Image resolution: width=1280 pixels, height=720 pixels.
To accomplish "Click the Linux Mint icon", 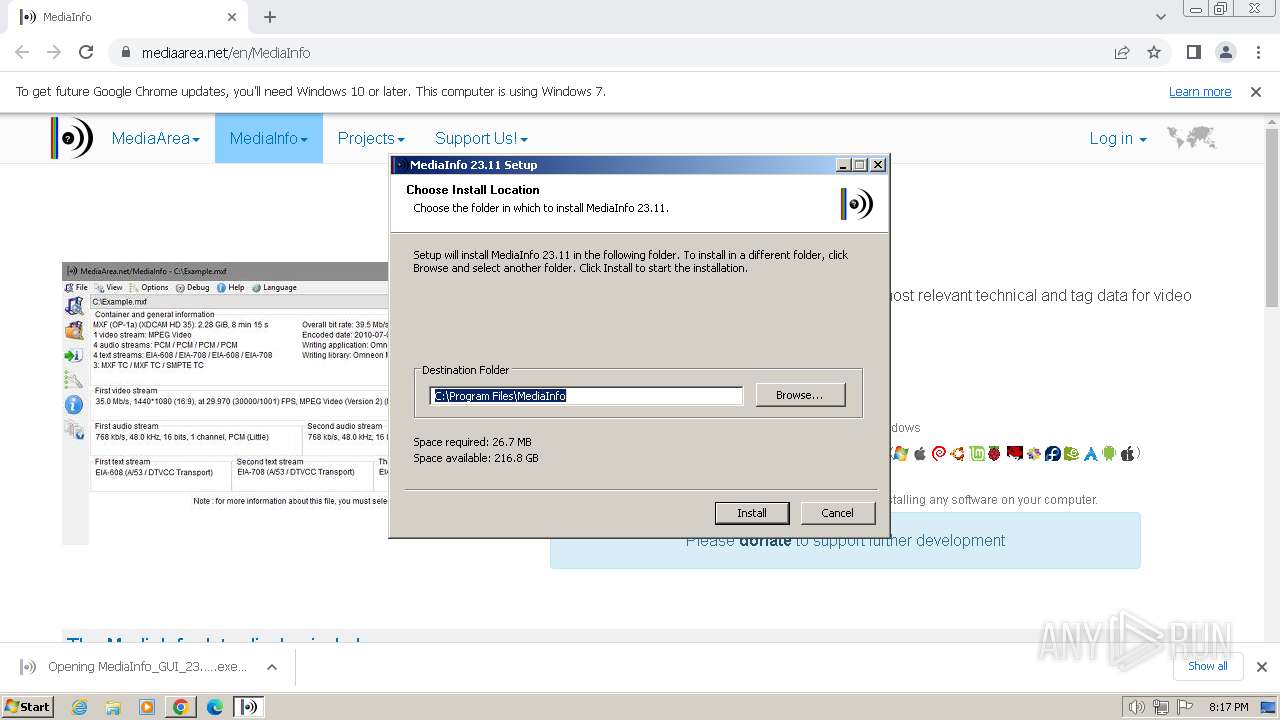I will pos(977,453).
